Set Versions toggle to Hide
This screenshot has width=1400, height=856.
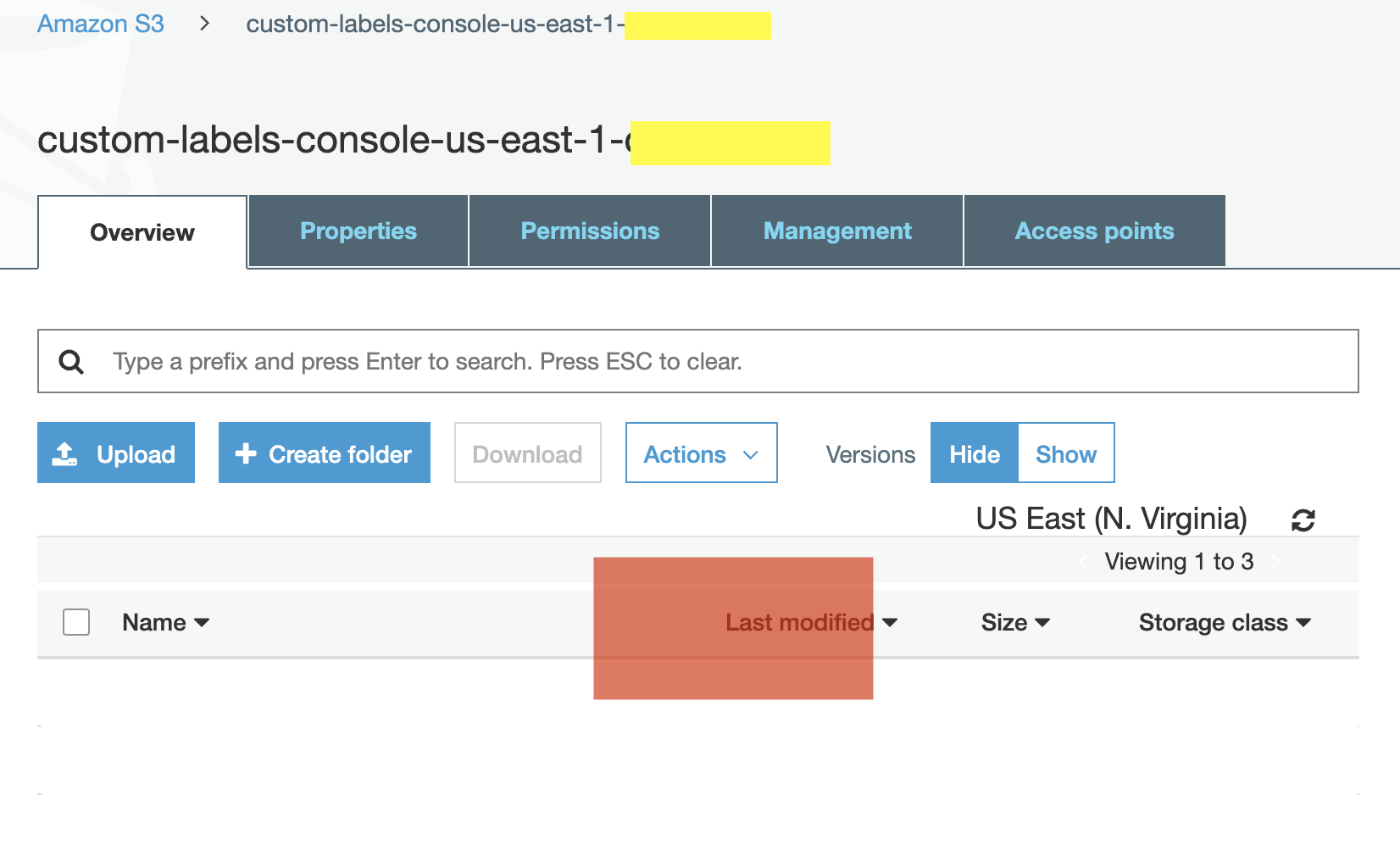pos(975,453)
